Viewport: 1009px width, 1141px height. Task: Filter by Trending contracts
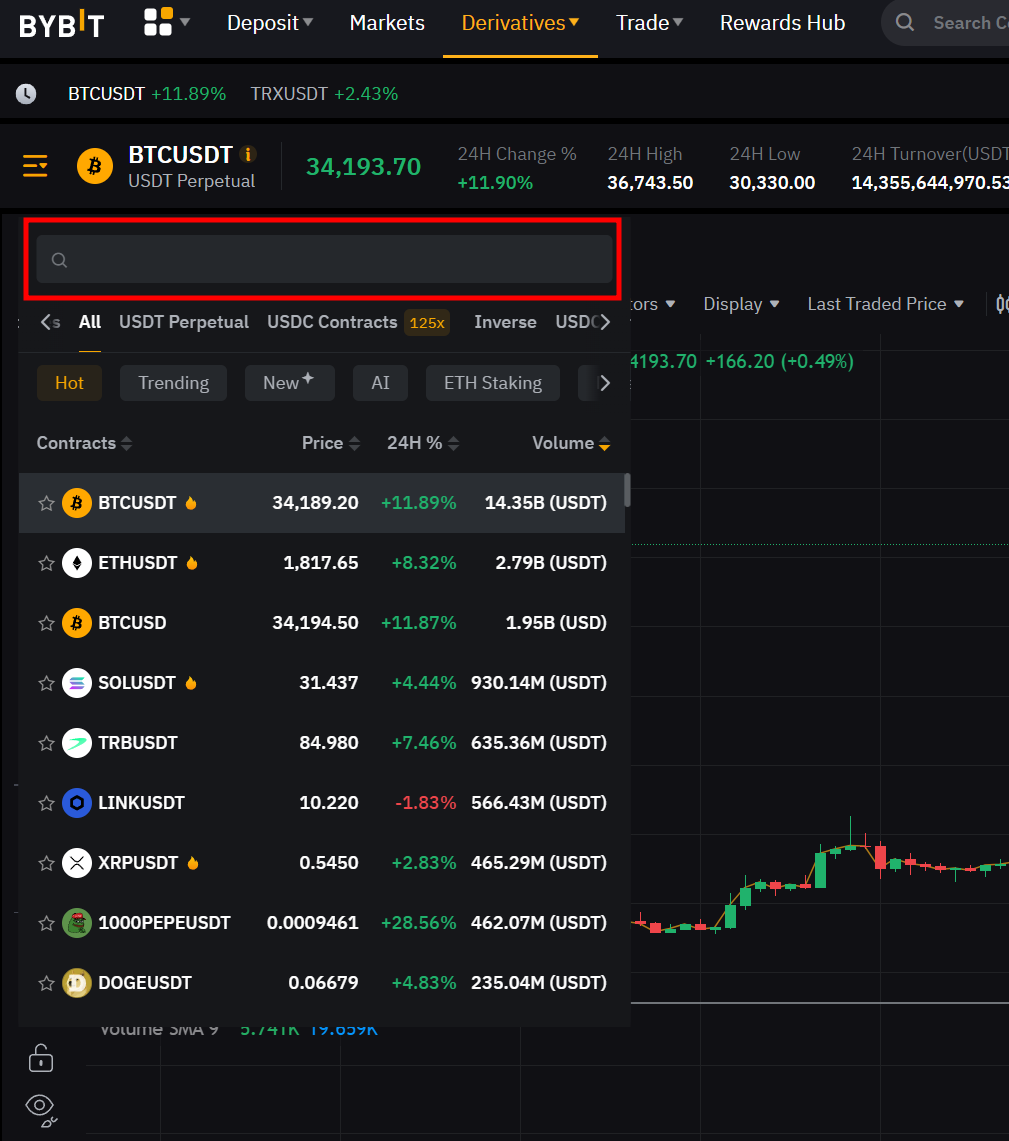pyautogui.click(x=173, y=383)
